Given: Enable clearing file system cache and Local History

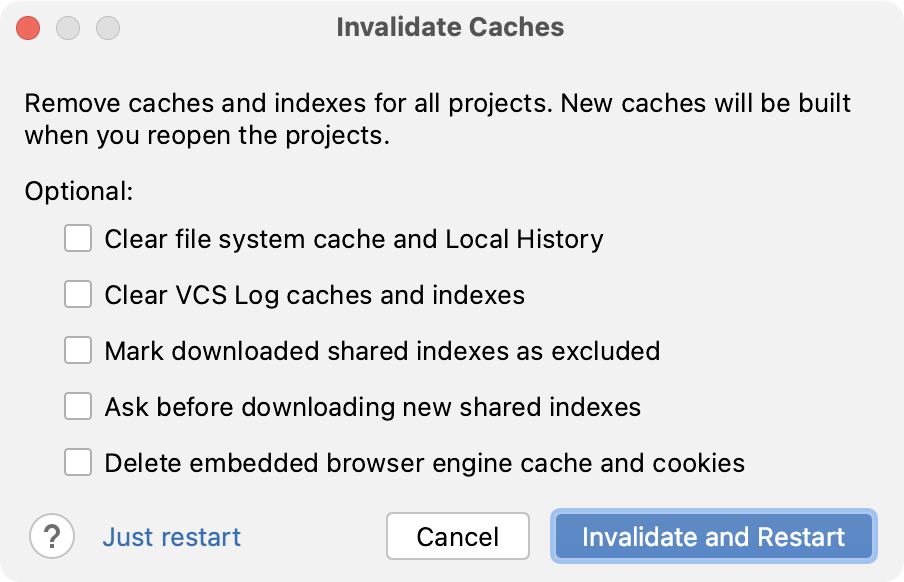Looking at the screenshot, I should (77, 238).
